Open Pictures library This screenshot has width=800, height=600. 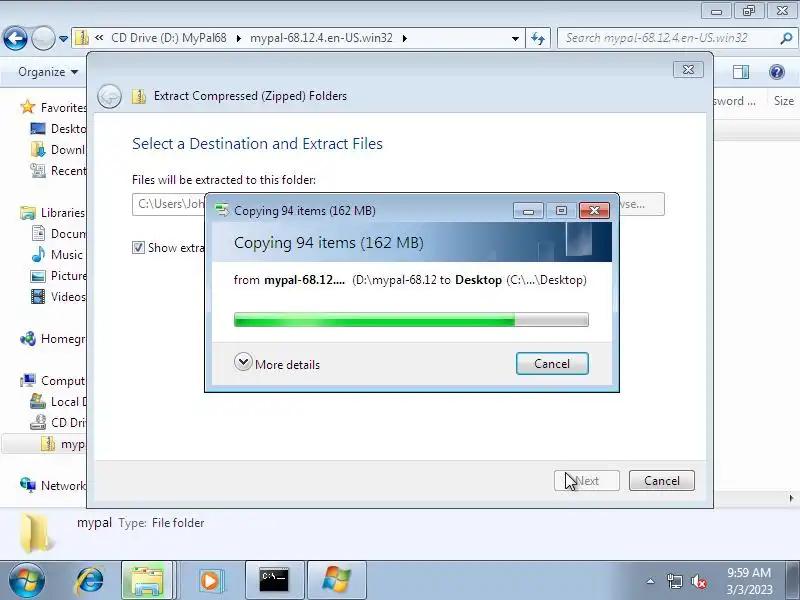pyautogui.click(x=59, y=276)
